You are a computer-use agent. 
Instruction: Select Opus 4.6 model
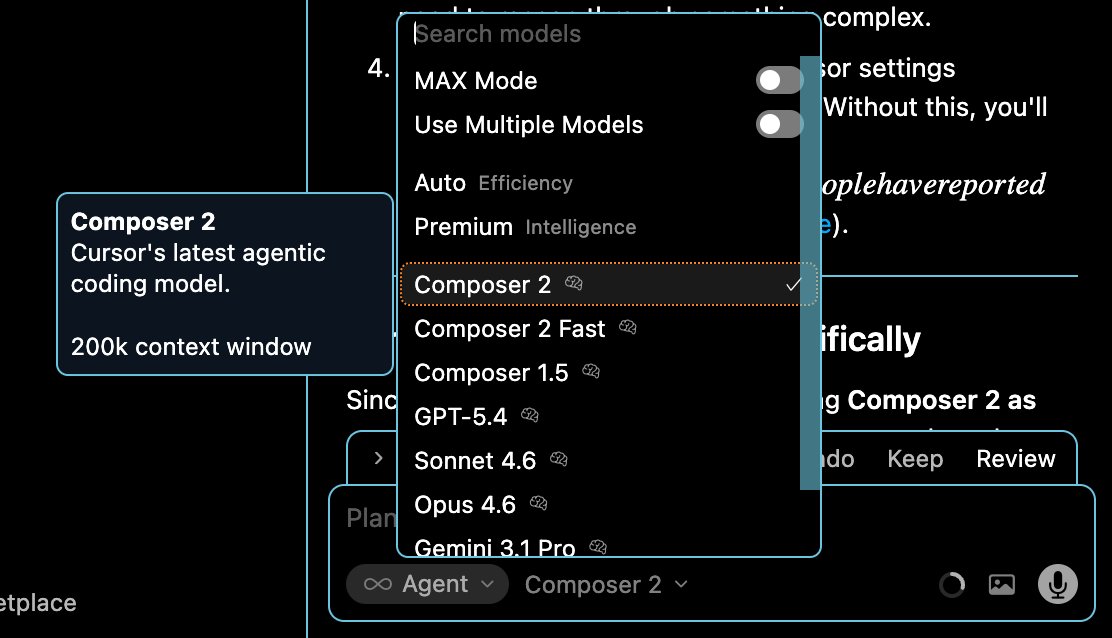point(606,504)
